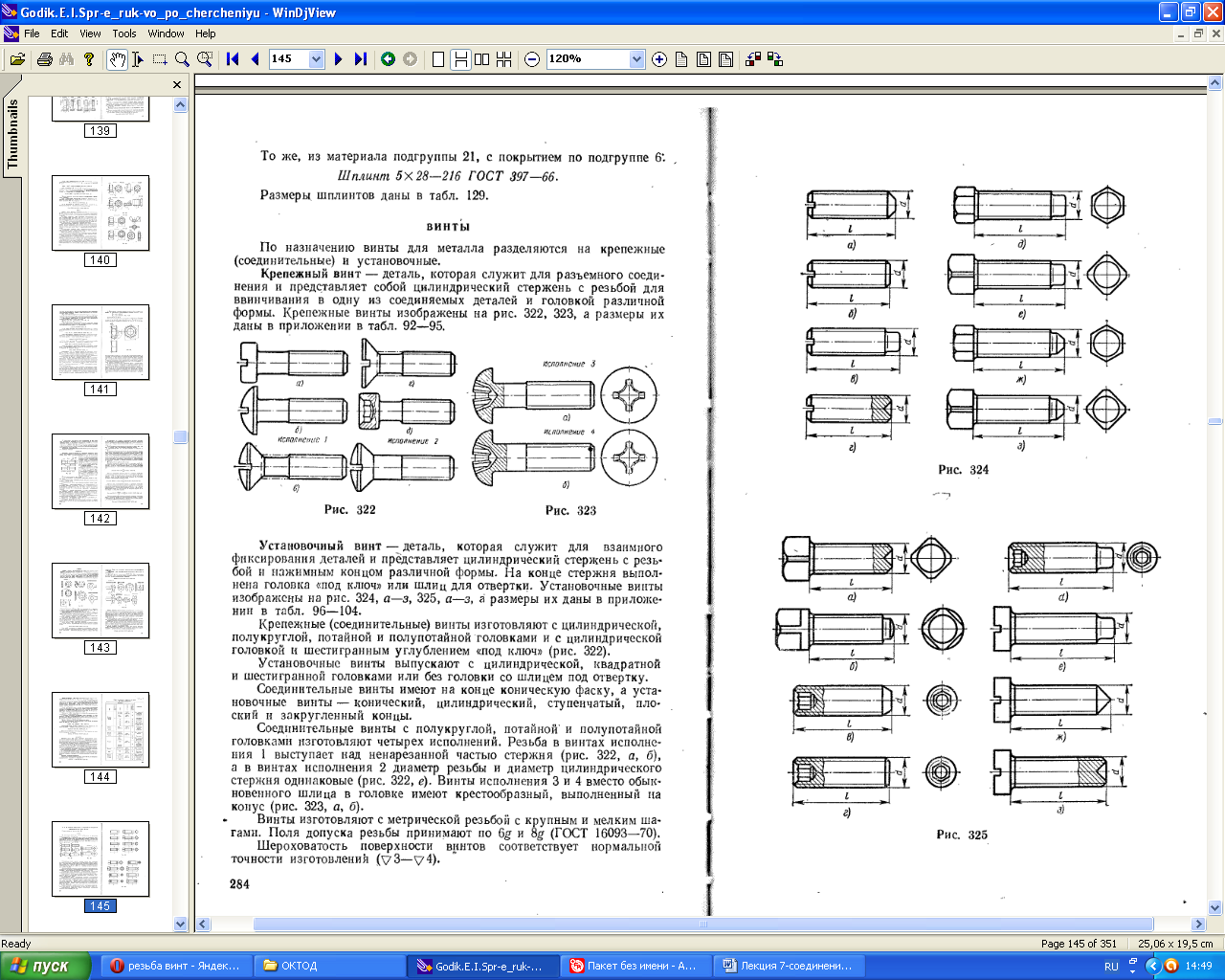Click the actual size page icon

[x=681, y=59]
